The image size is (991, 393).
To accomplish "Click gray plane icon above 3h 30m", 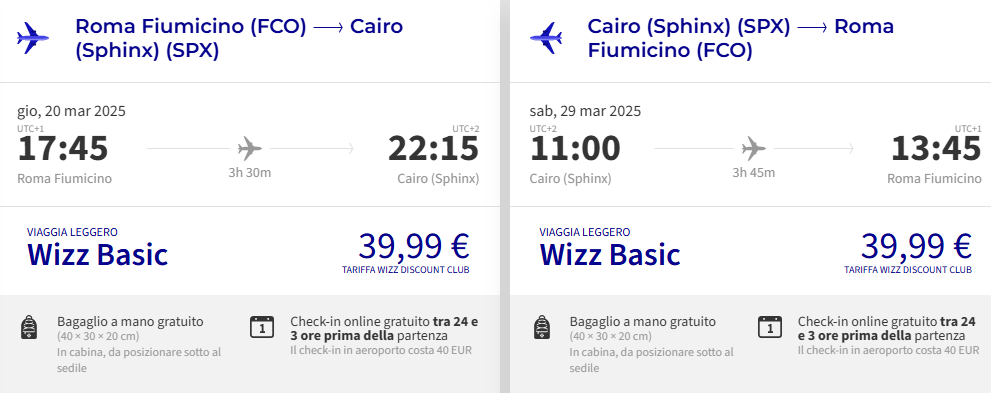I will tap(250, 149).
